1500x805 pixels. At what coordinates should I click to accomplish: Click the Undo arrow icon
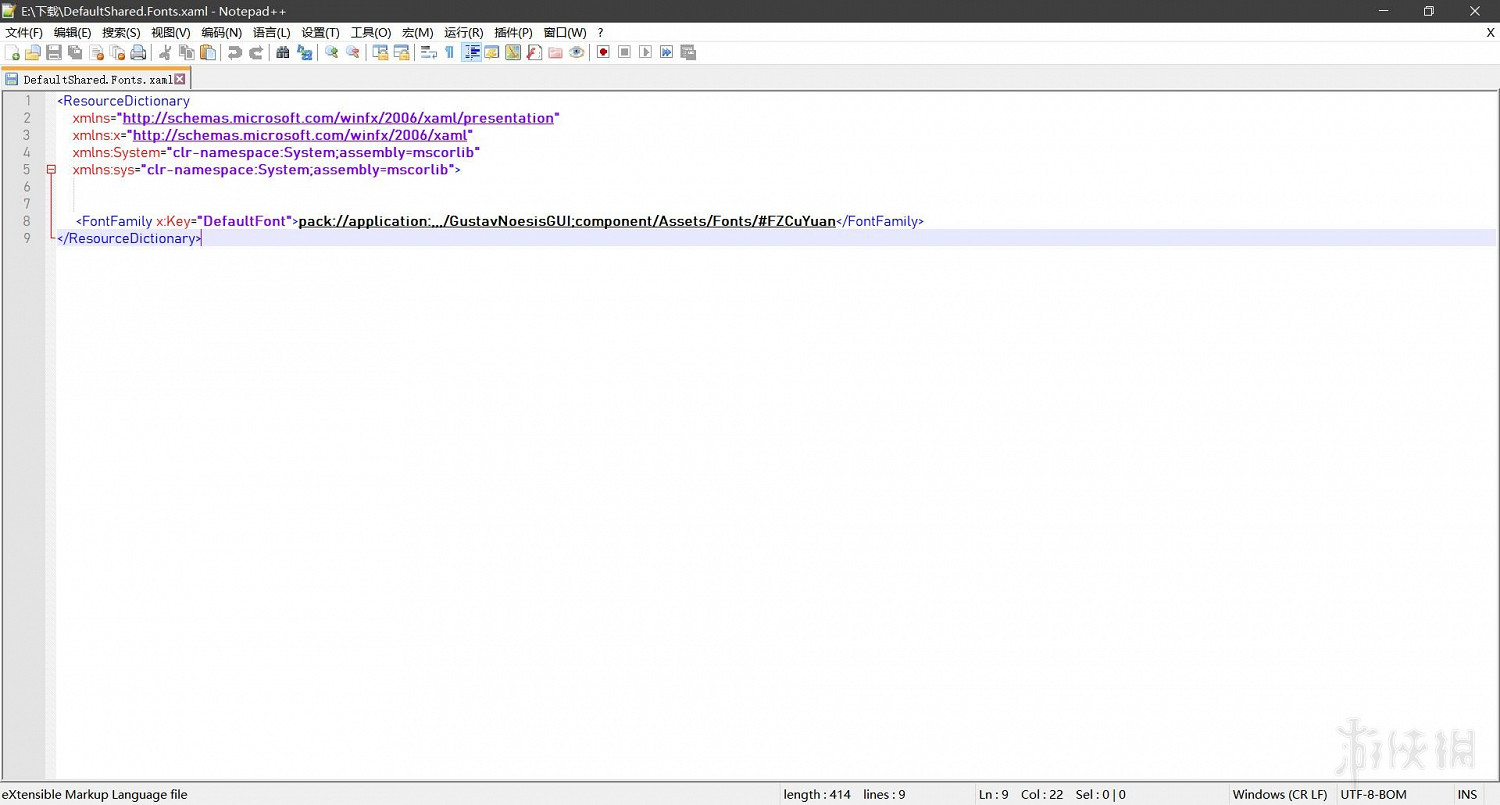click(235, 52)
